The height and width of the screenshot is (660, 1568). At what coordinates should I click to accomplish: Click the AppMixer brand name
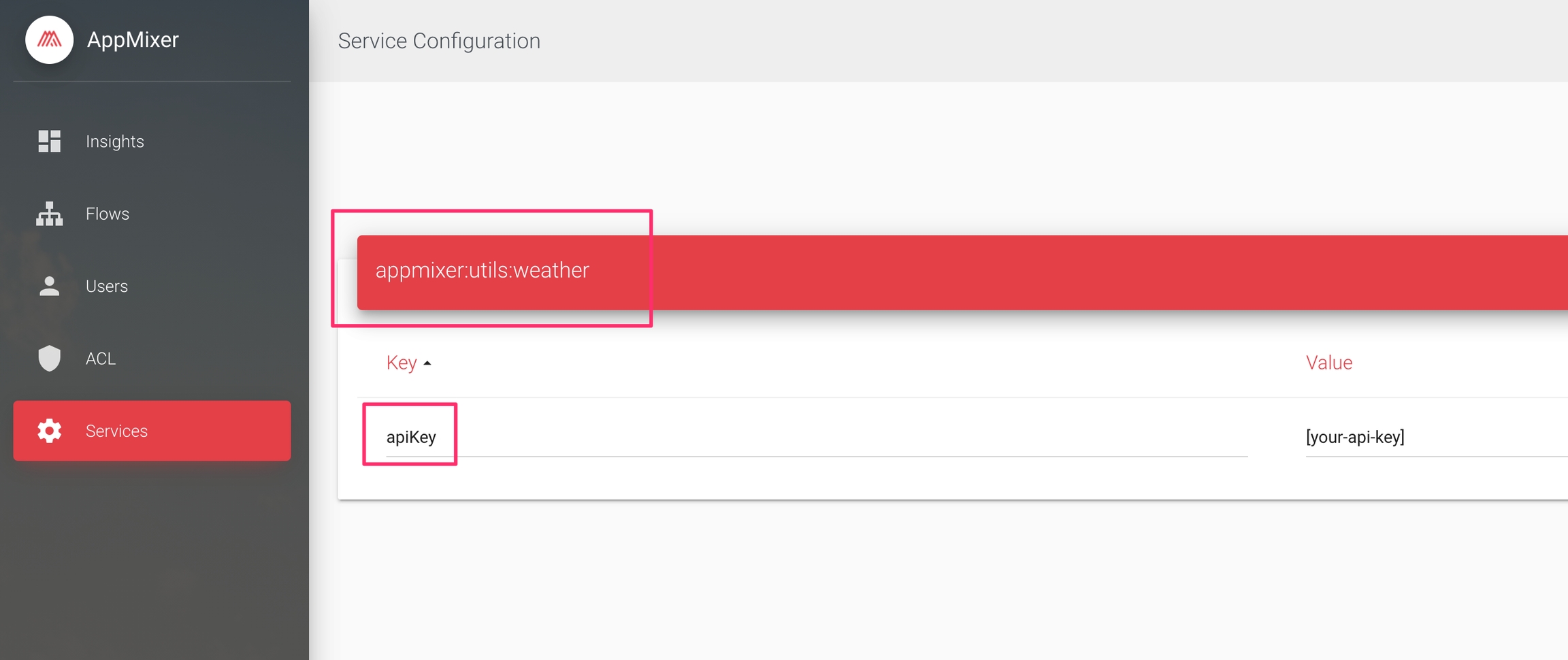coord(133,39)
